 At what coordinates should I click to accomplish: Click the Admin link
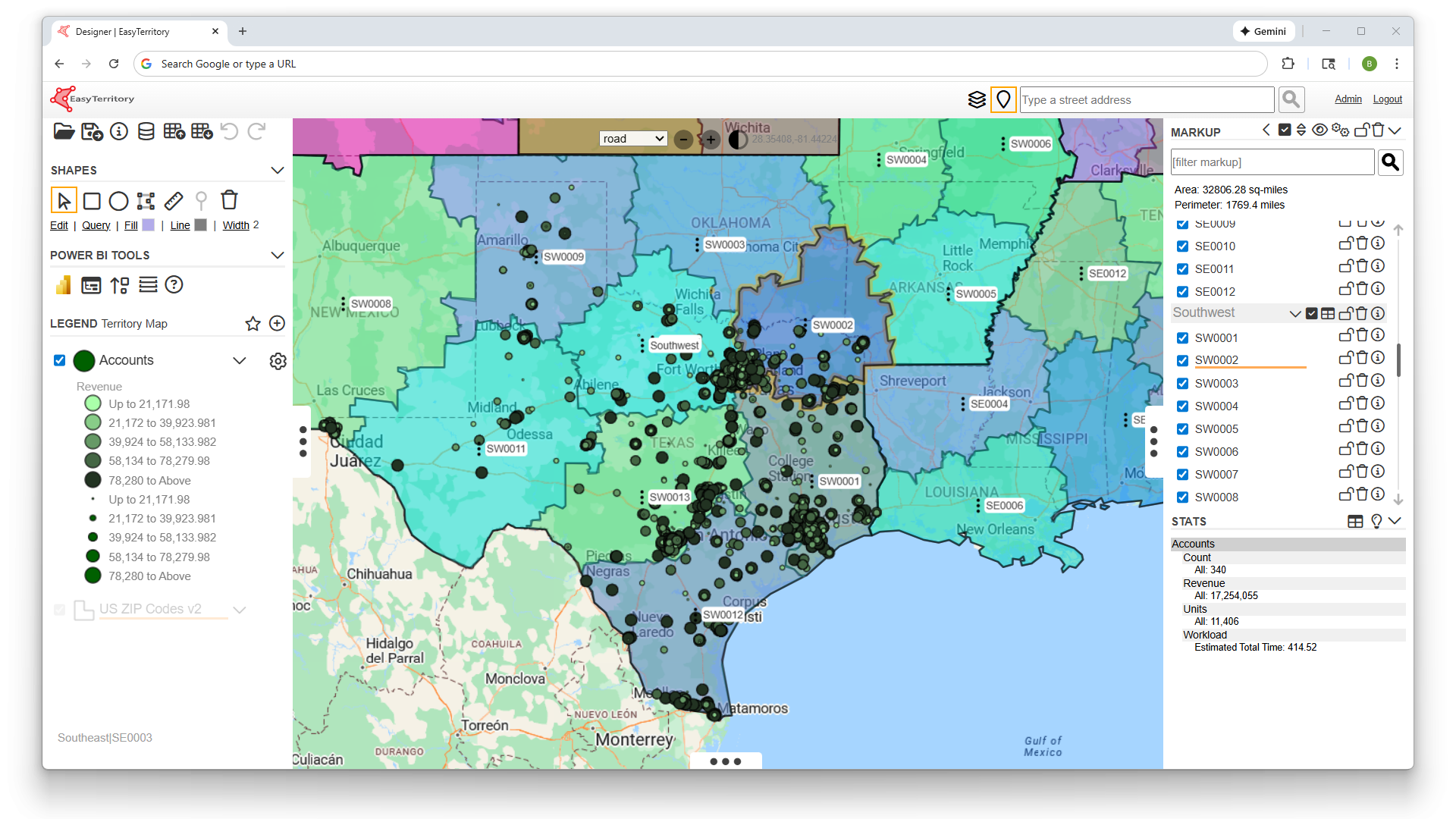coord(1348,99)
